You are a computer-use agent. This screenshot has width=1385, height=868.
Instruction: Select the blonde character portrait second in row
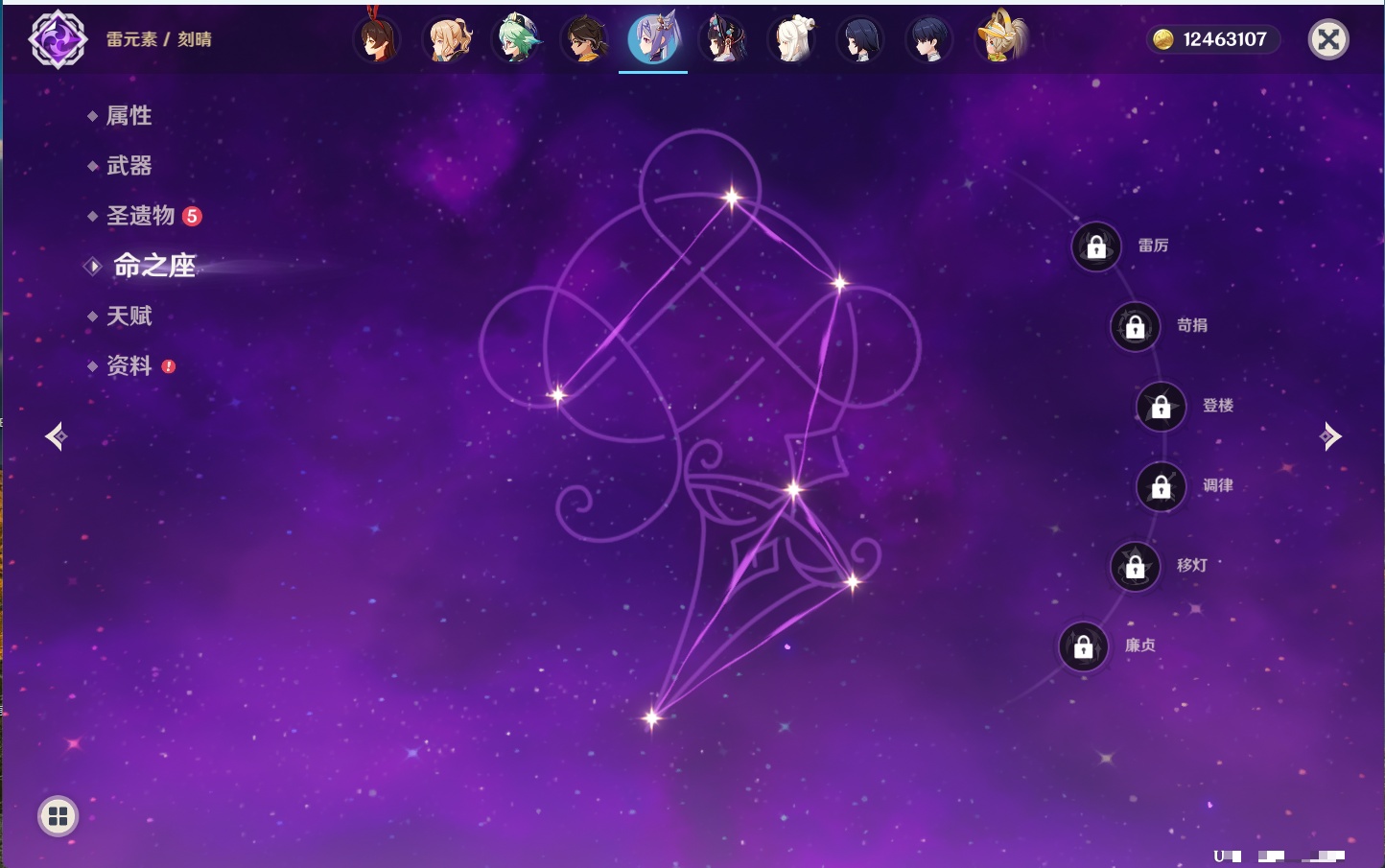[x=447, y=38]
